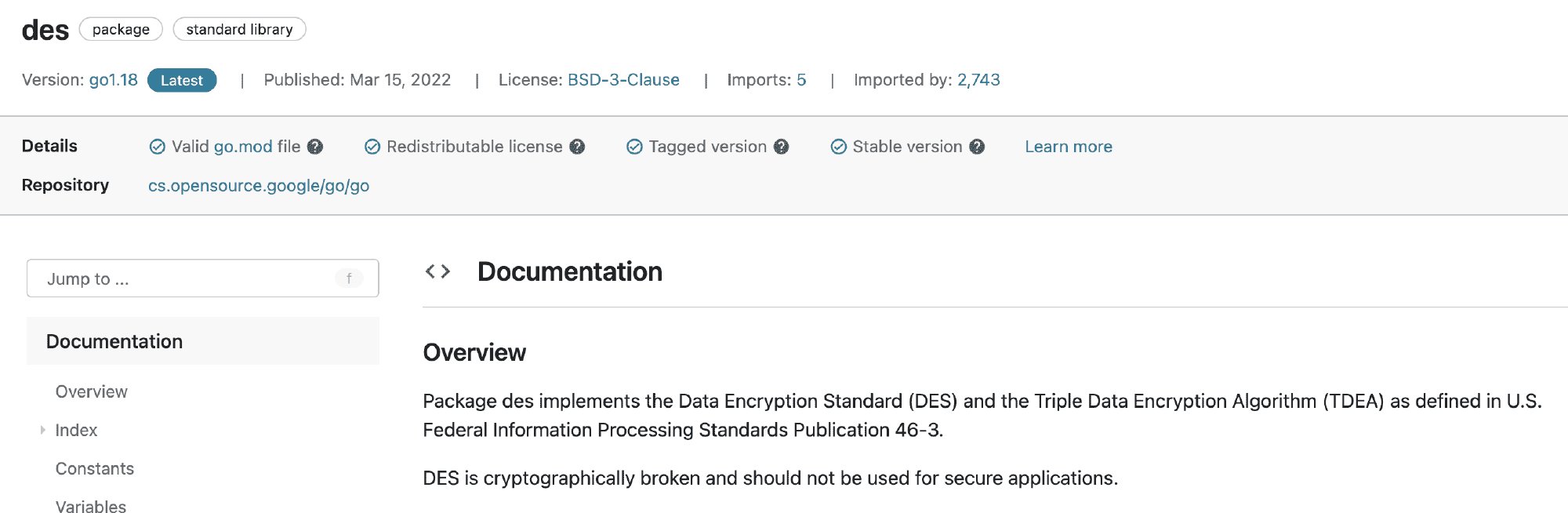
Task: Click the standard library badge
Action: click(239, 29)
